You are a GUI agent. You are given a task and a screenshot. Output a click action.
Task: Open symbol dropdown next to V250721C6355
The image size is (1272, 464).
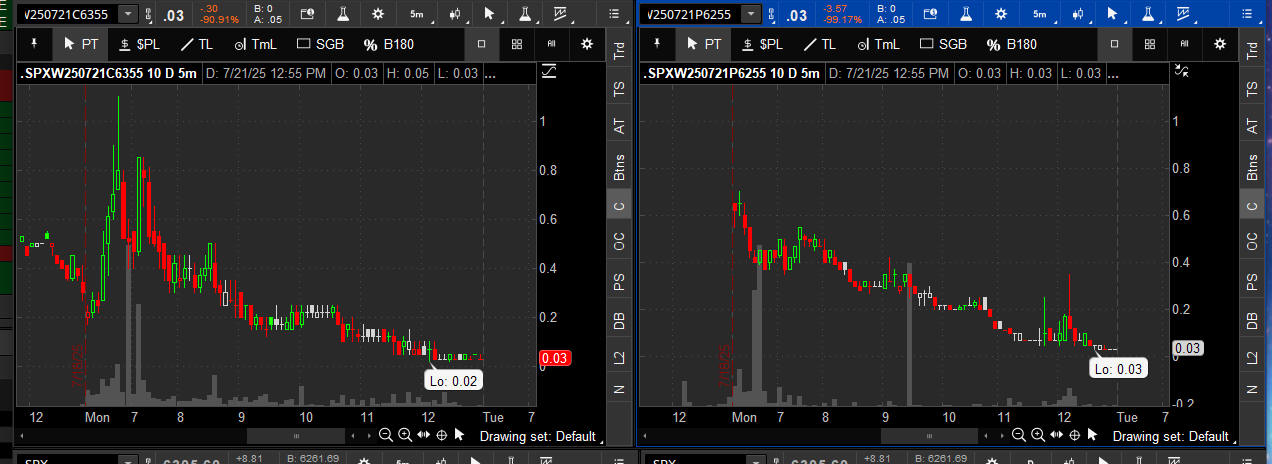click(128, 14)
